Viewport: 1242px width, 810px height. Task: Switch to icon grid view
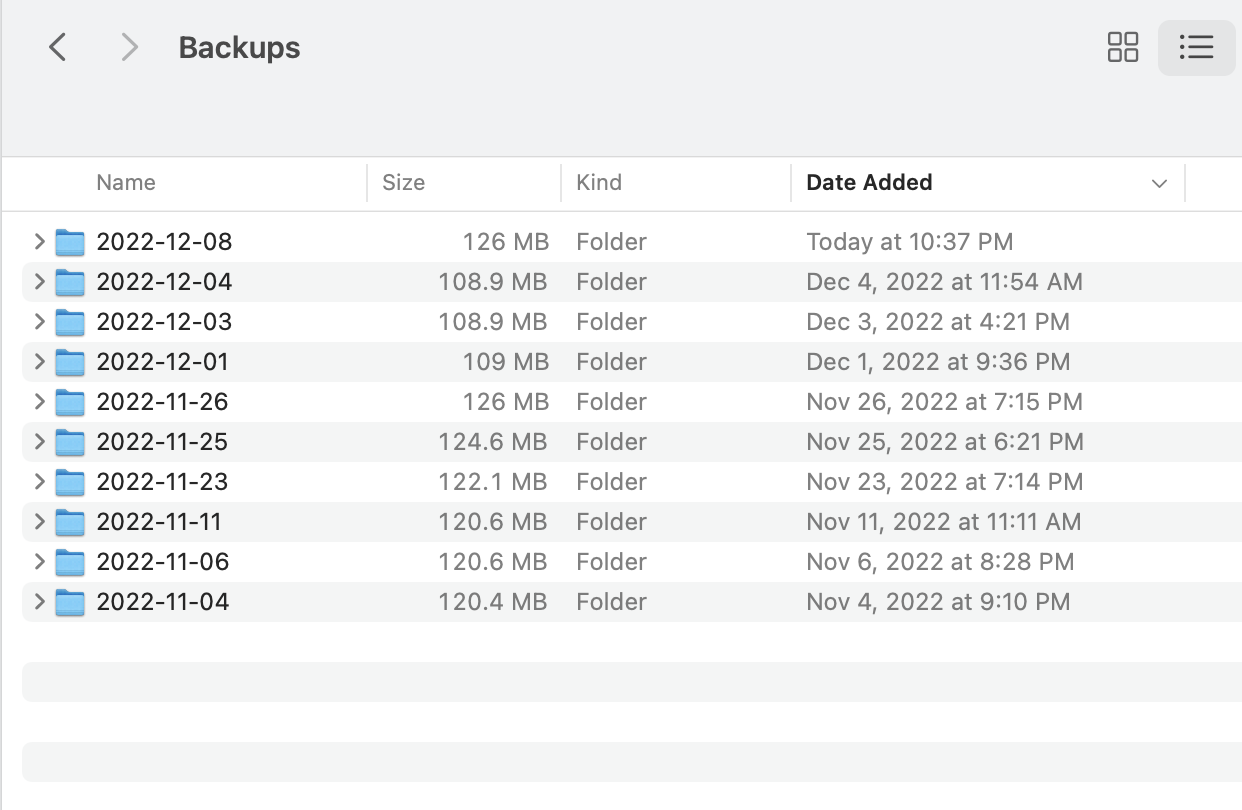click(x=1122, y=47)
